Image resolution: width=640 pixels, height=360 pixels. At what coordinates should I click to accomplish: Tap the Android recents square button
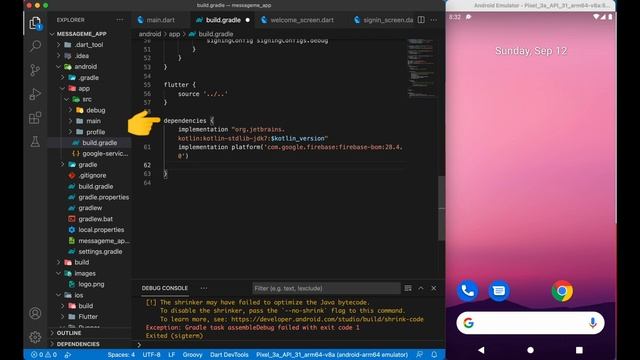click(x=579, y=350)
